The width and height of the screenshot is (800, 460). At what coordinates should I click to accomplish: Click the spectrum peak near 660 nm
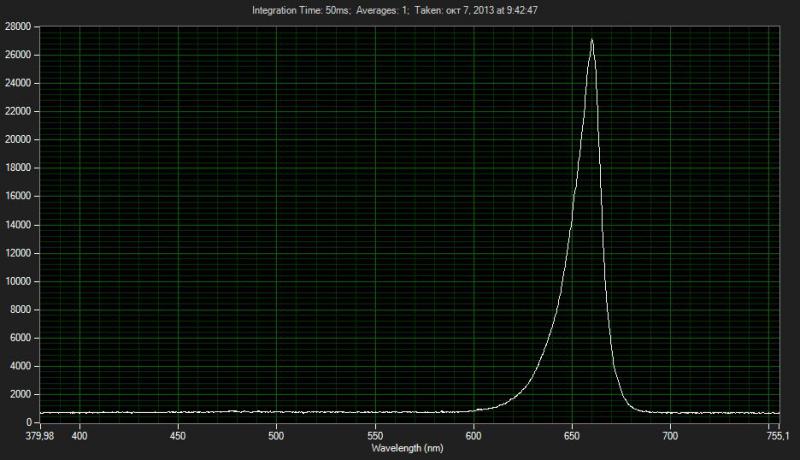pyautogui.click(x=592, y=42)
